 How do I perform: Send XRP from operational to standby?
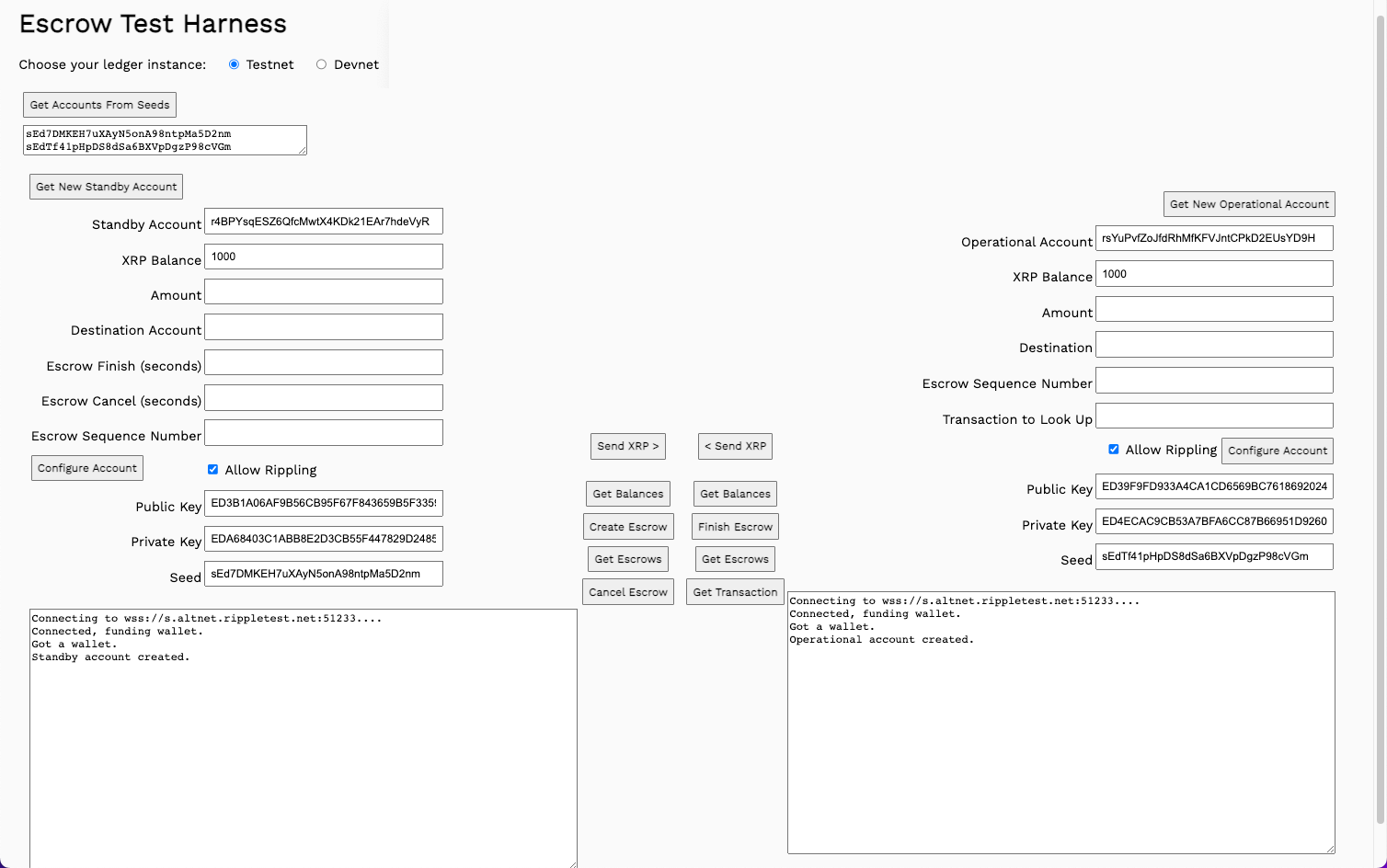(x=734, y=446)
